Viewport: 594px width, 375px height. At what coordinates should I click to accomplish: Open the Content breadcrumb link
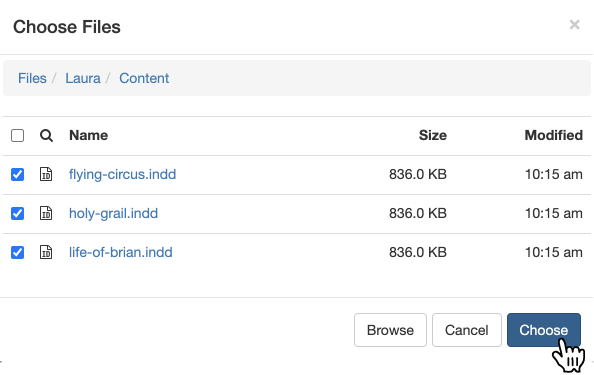[x=144, y=78]
